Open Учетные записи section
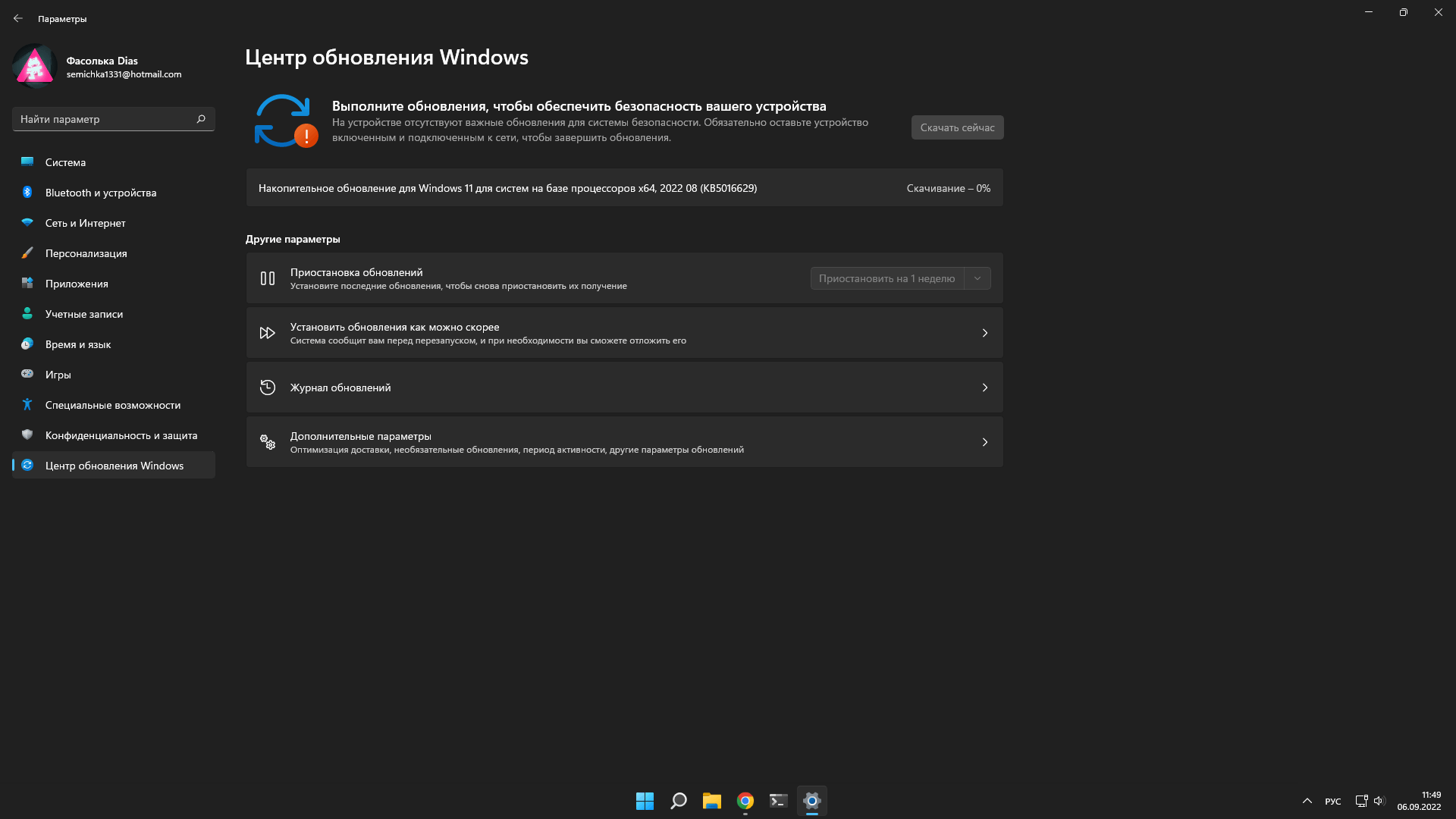The width and height of the screenshot is (1456, 819). click(x=114, y=314)
